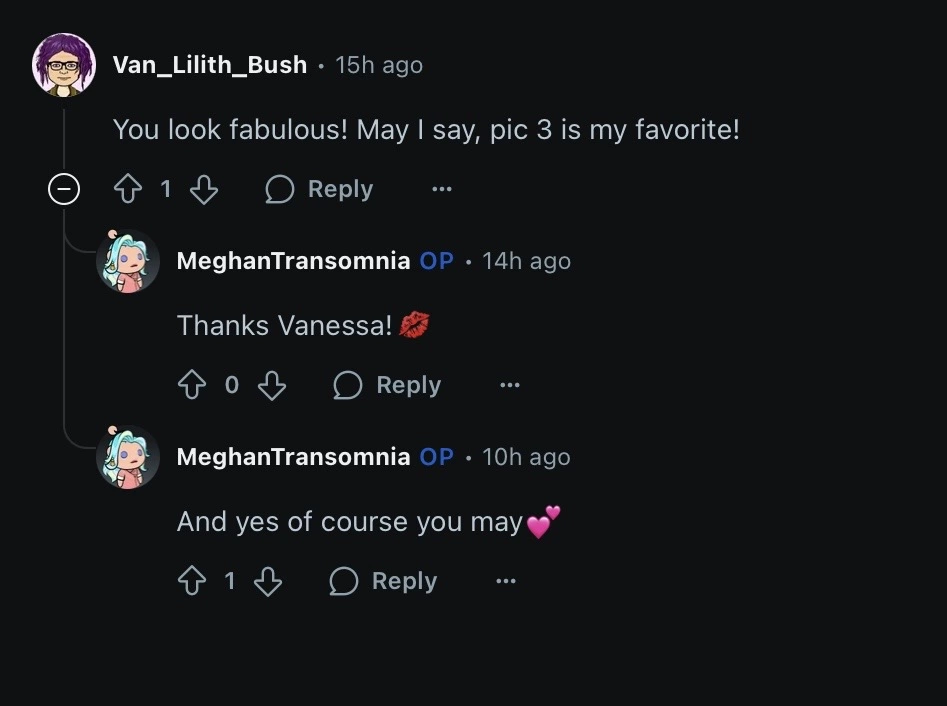The height and width of the screenshot is (706, 947).
Task: Collapse the Van_Lilith_Bush comment thread
Action: click(64, 189)
